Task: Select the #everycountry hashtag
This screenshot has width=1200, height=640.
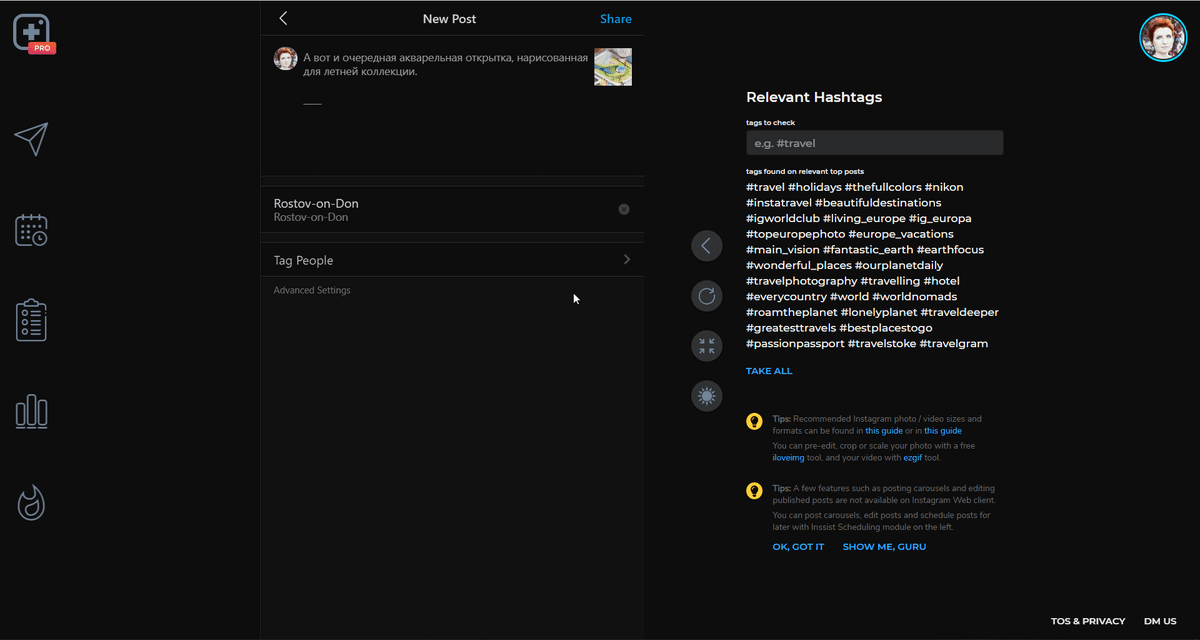Action: (x=786, y=297)
